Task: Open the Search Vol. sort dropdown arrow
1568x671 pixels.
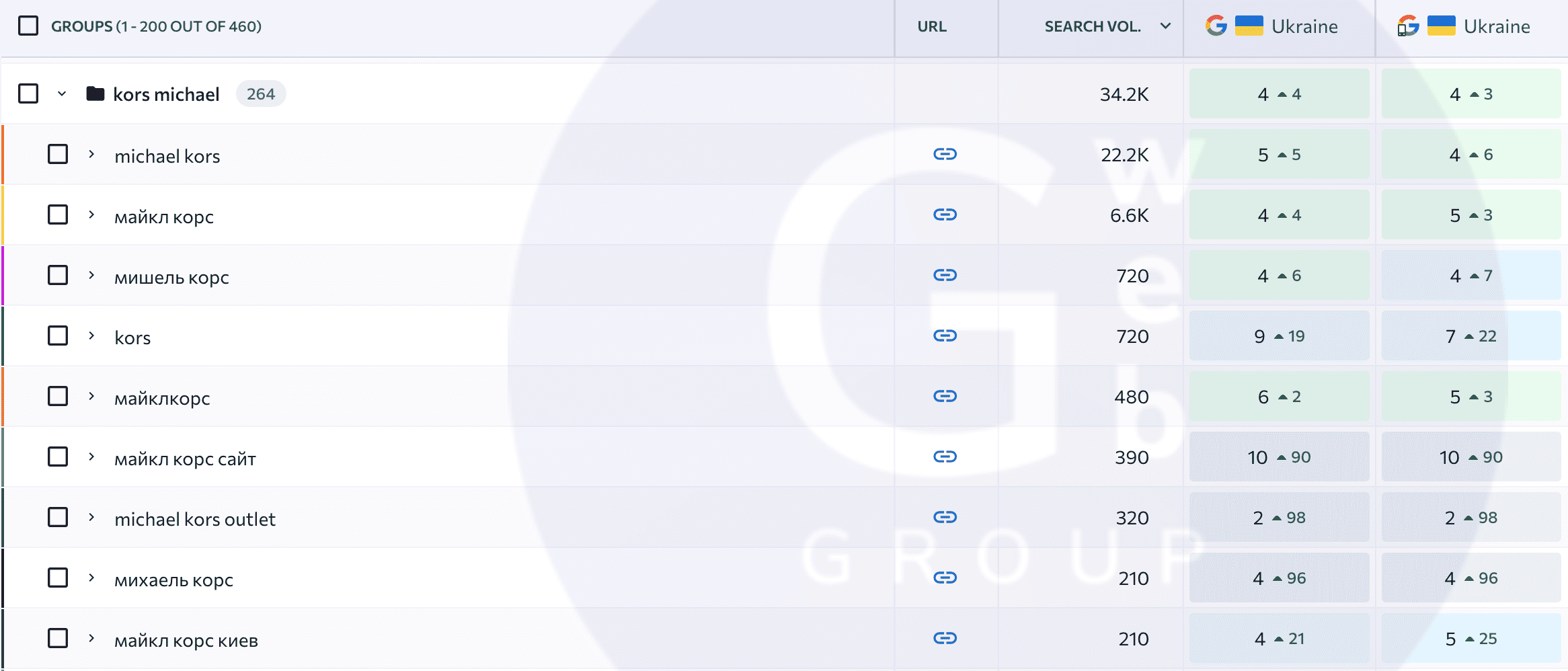Action: (x=1165, y=26)
